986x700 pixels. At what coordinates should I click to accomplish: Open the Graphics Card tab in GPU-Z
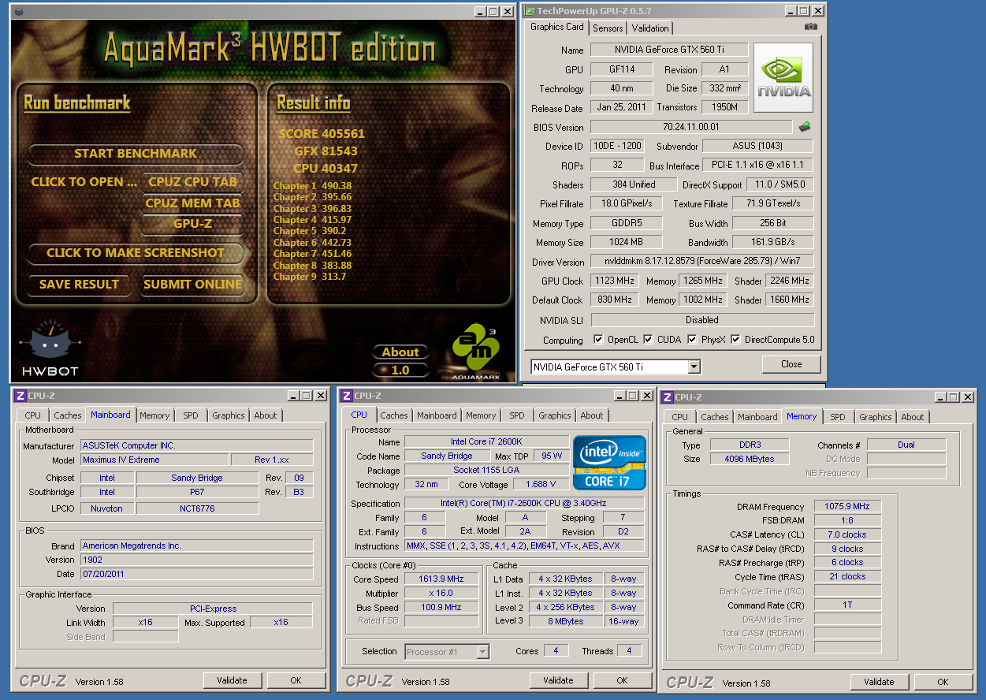point(557,27)
